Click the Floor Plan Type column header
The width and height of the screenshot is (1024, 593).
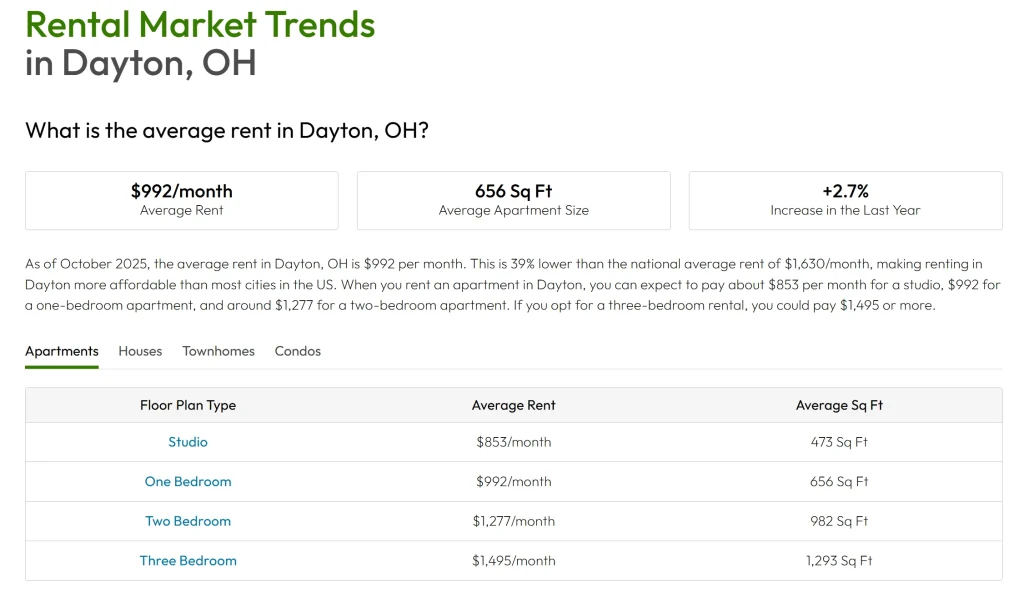[x=188, y=405]
